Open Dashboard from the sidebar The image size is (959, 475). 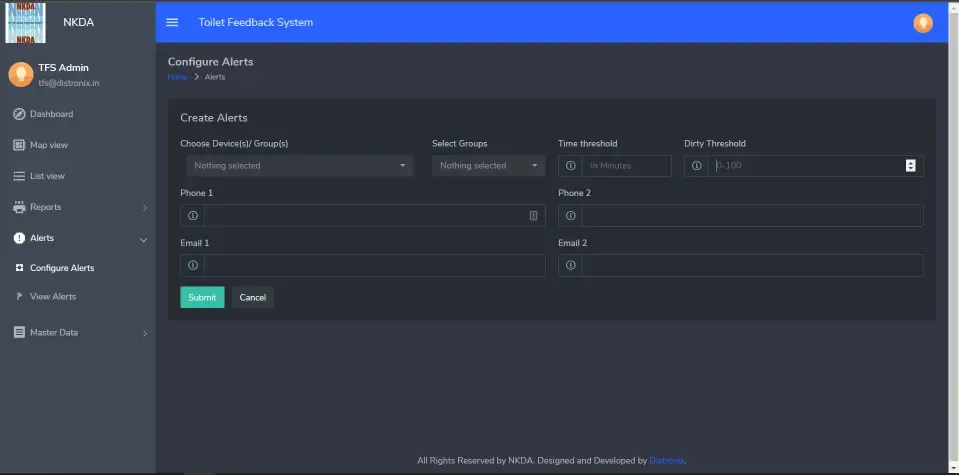click(51, 114)
